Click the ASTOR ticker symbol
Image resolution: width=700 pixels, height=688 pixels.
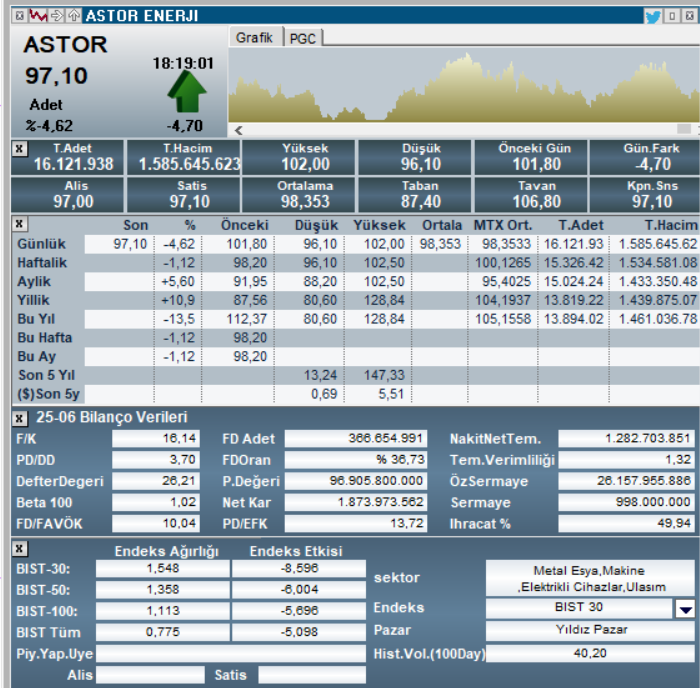[x=66, y=45]
